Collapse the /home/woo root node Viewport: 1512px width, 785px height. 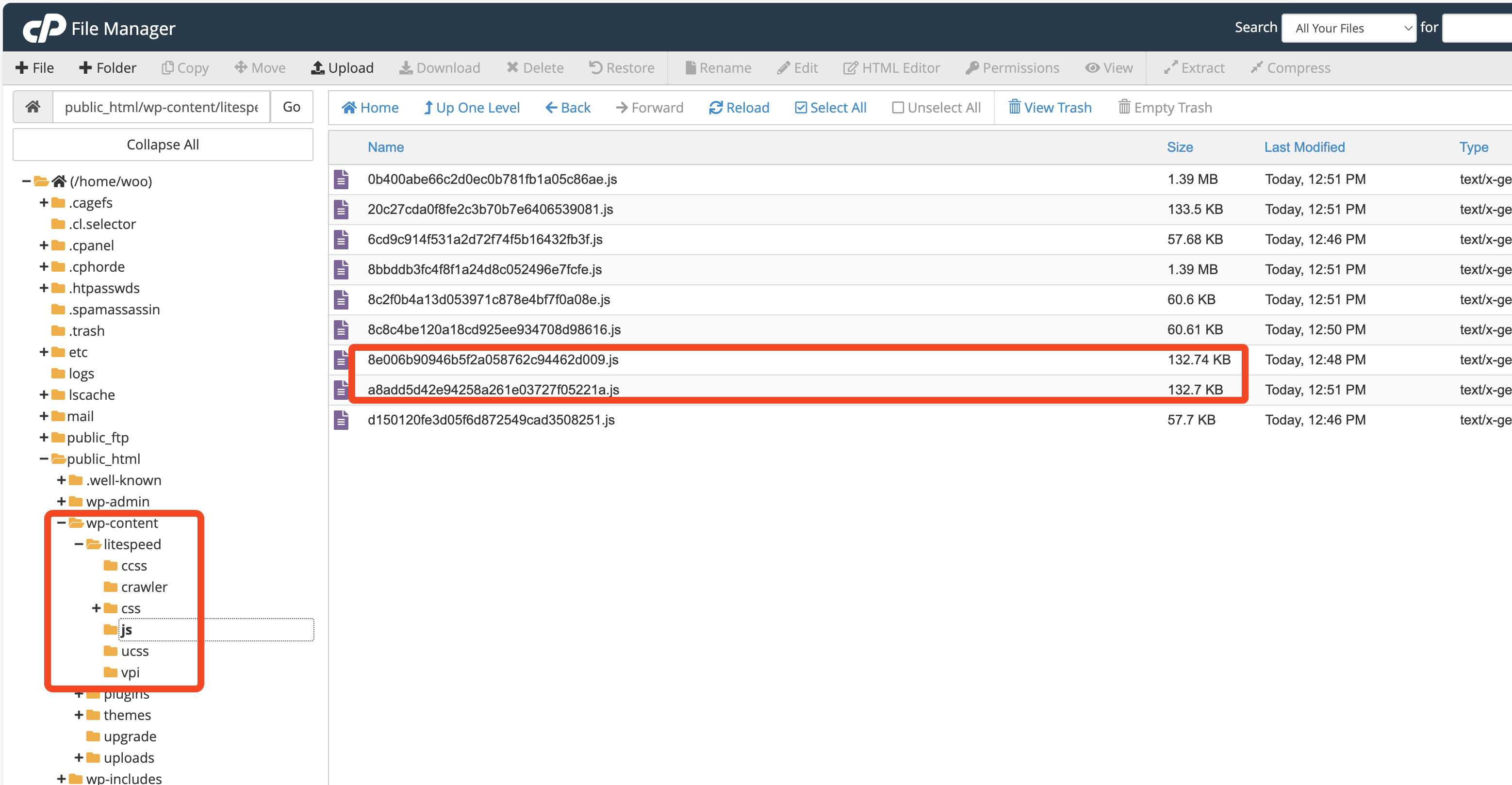tap(26, 181)
